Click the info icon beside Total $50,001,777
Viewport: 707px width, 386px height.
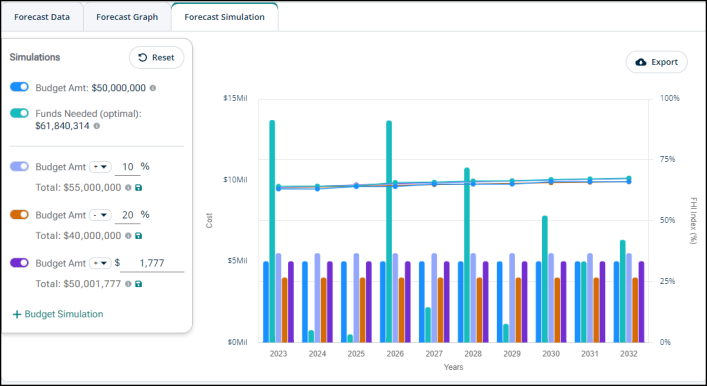(x=128, y=284)
